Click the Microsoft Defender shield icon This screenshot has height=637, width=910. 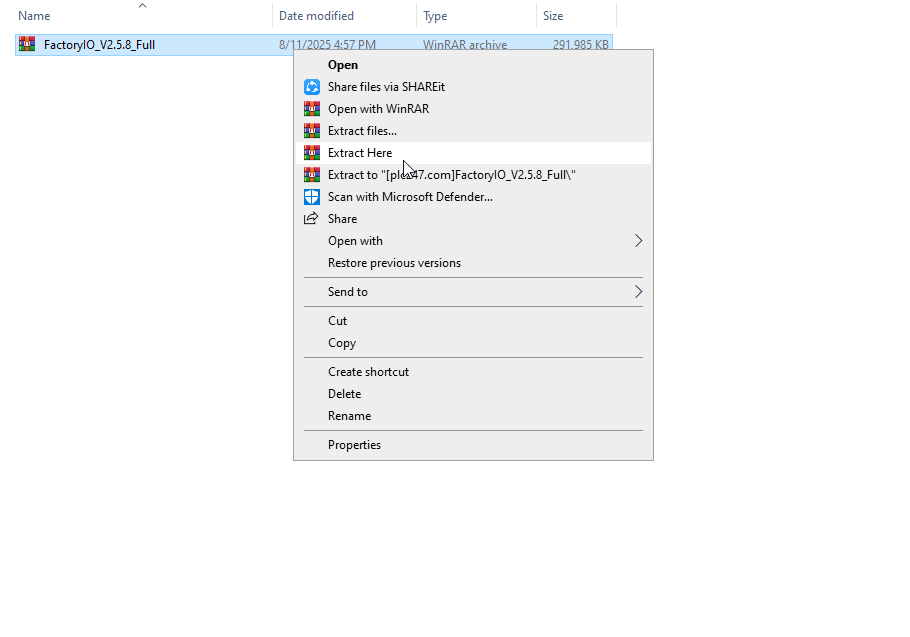tap(312, 197)
